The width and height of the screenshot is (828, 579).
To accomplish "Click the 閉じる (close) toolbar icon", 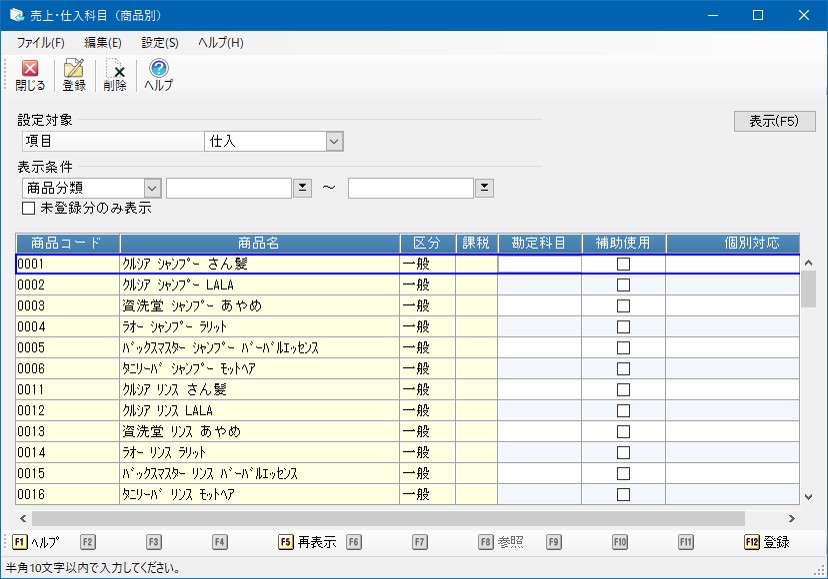I will 30,75.
